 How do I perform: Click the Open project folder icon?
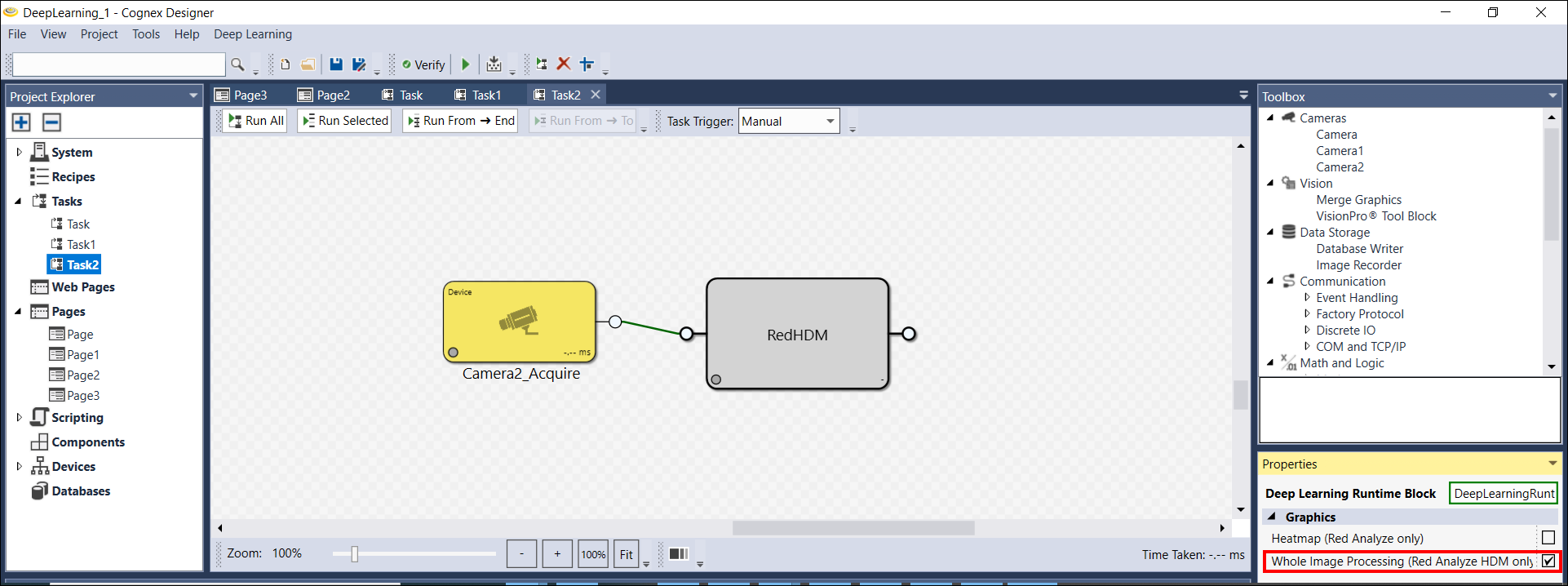[x=308, y=64]
